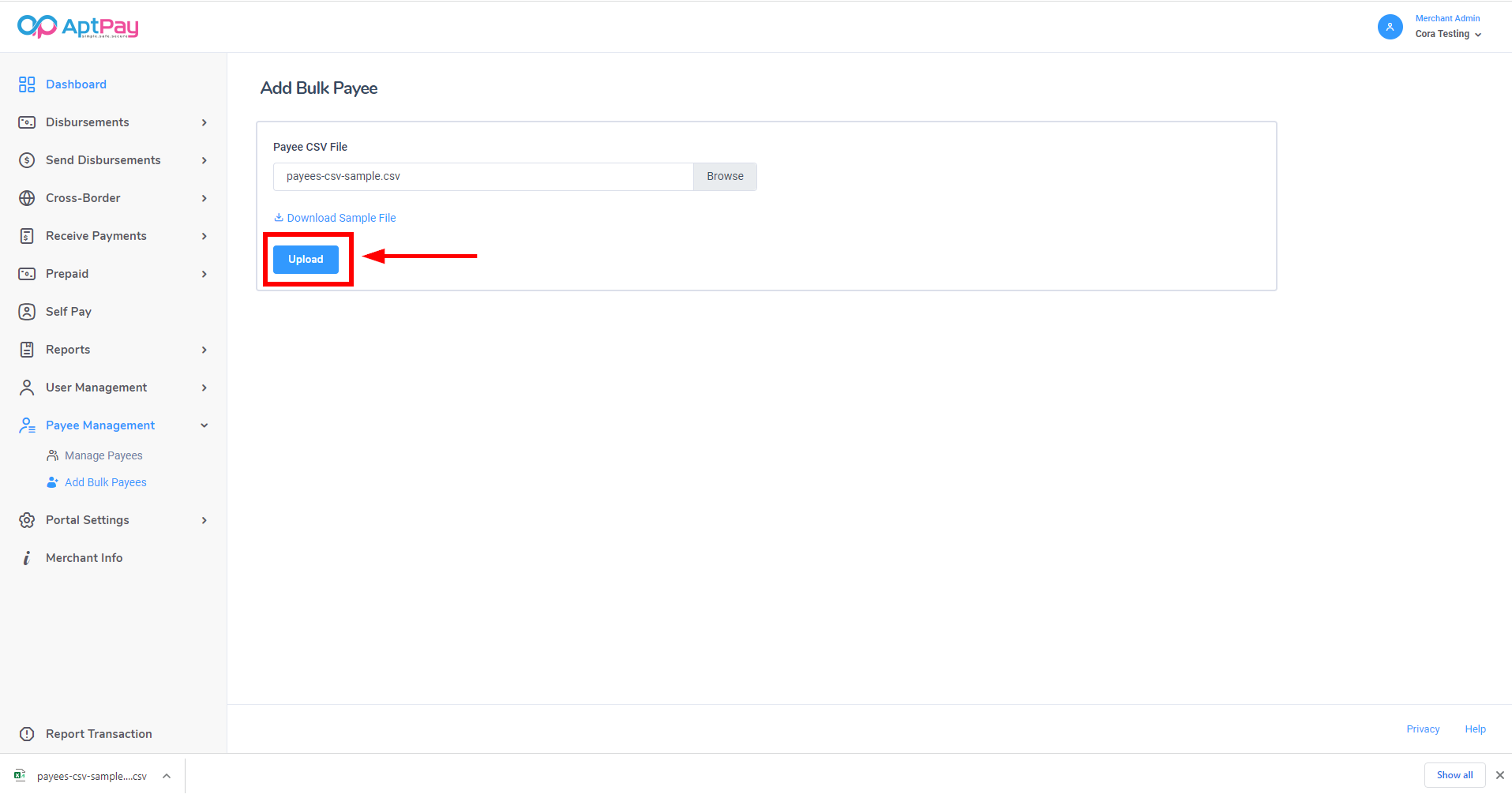Click the AptPay logo

pos(77,27)
